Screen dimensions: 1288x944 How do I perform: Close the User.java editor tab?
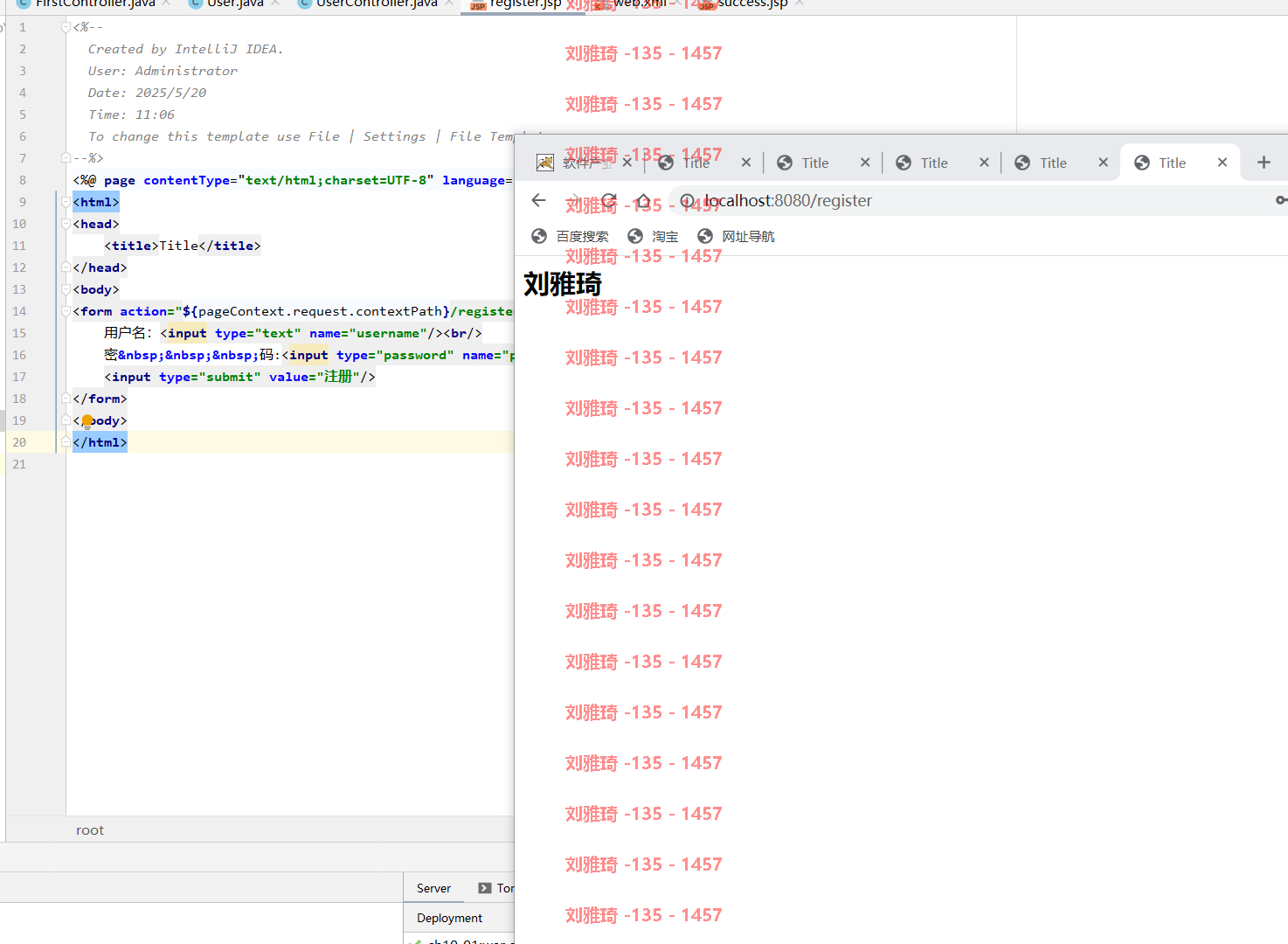pos(275,3)
